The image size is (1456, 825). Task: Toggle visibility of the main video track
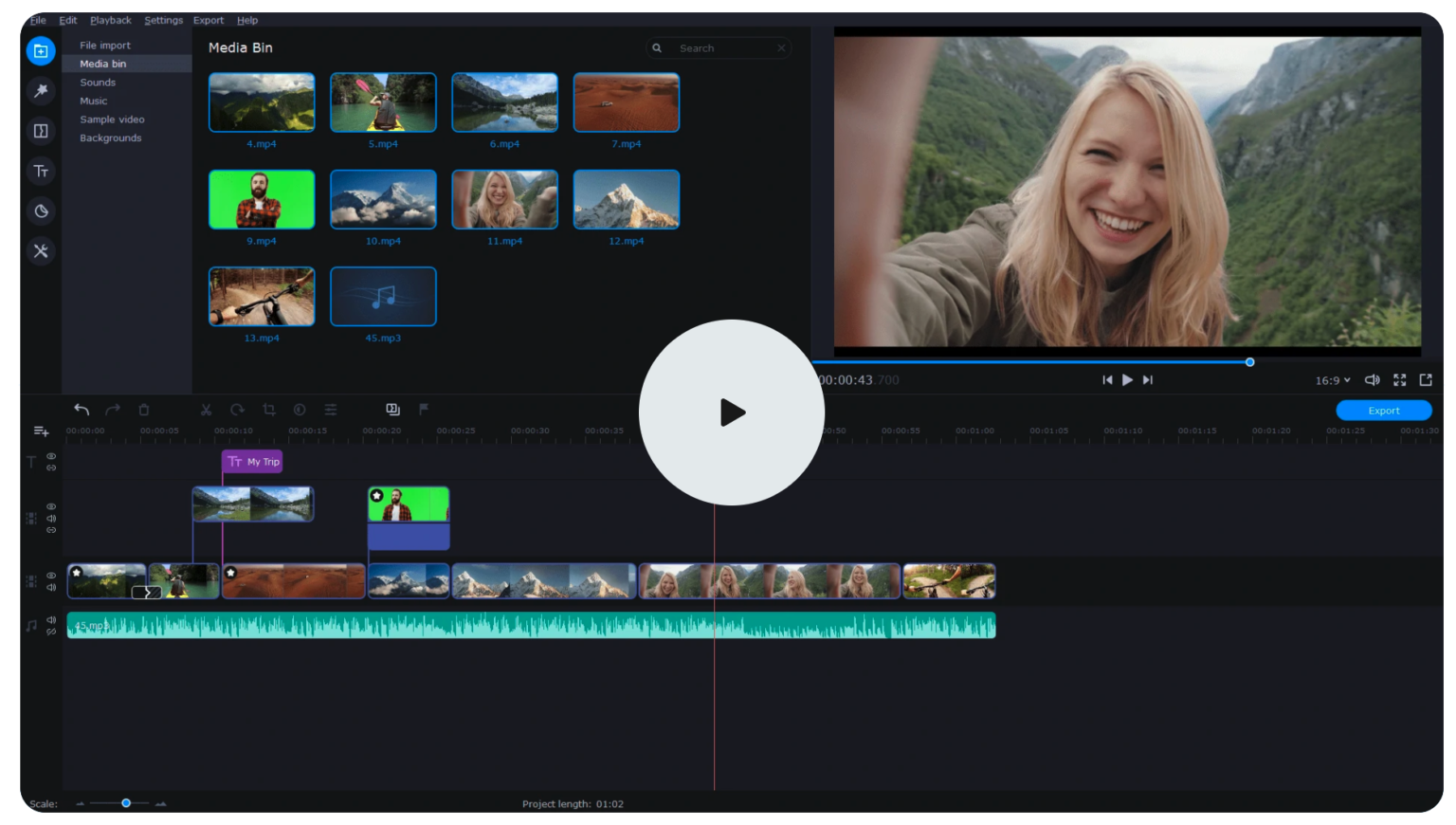(51, 576)
